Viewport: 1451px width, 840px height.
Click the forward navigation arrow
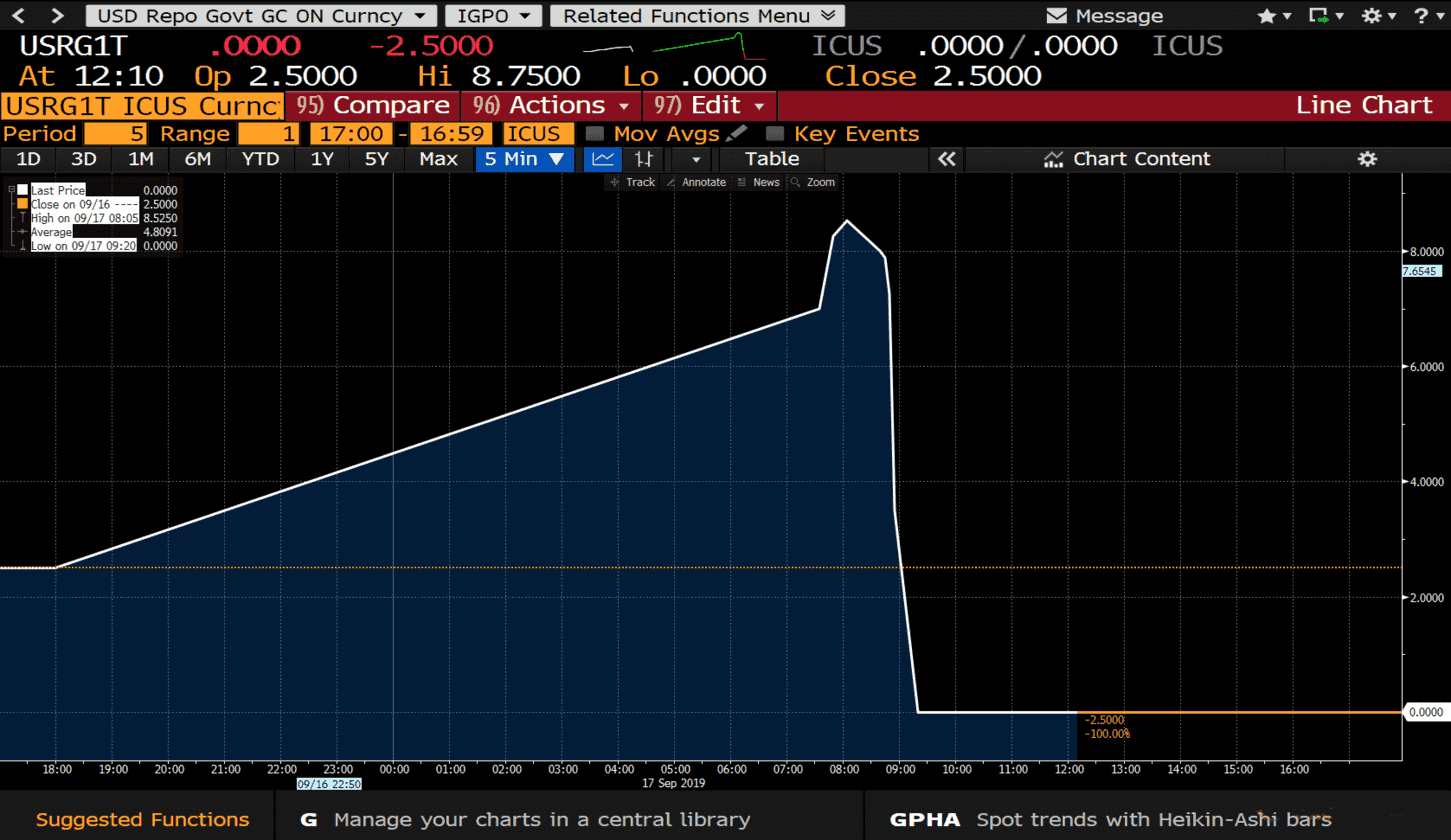tap(57, 16)
